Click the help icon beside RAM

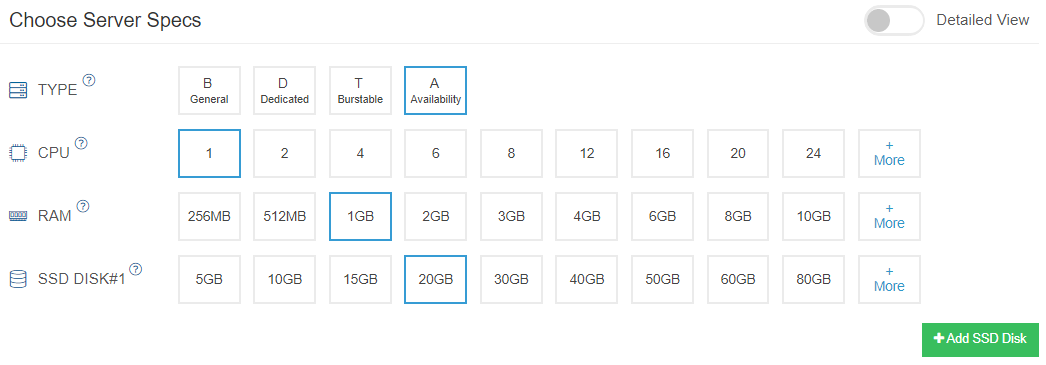(x=83, y=206)
